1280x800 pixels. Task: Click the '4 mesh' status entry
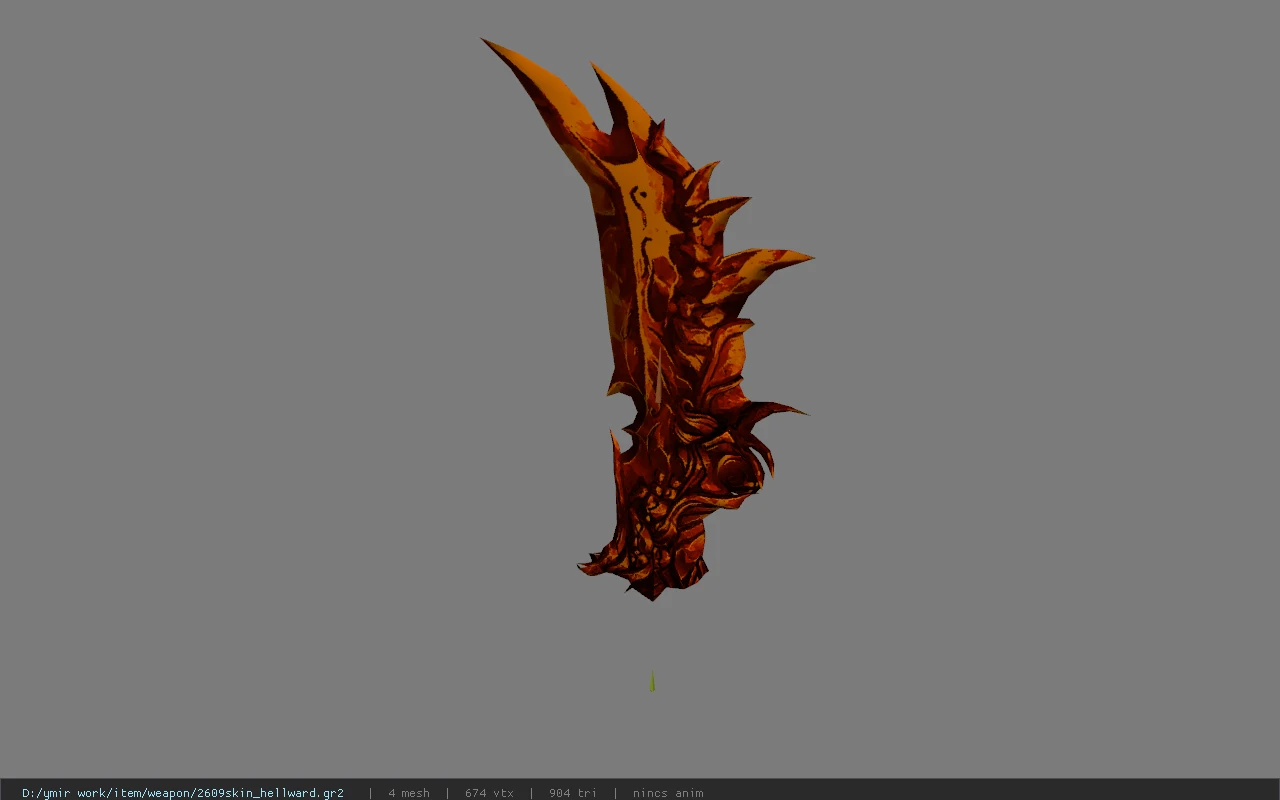pos(409,793)
